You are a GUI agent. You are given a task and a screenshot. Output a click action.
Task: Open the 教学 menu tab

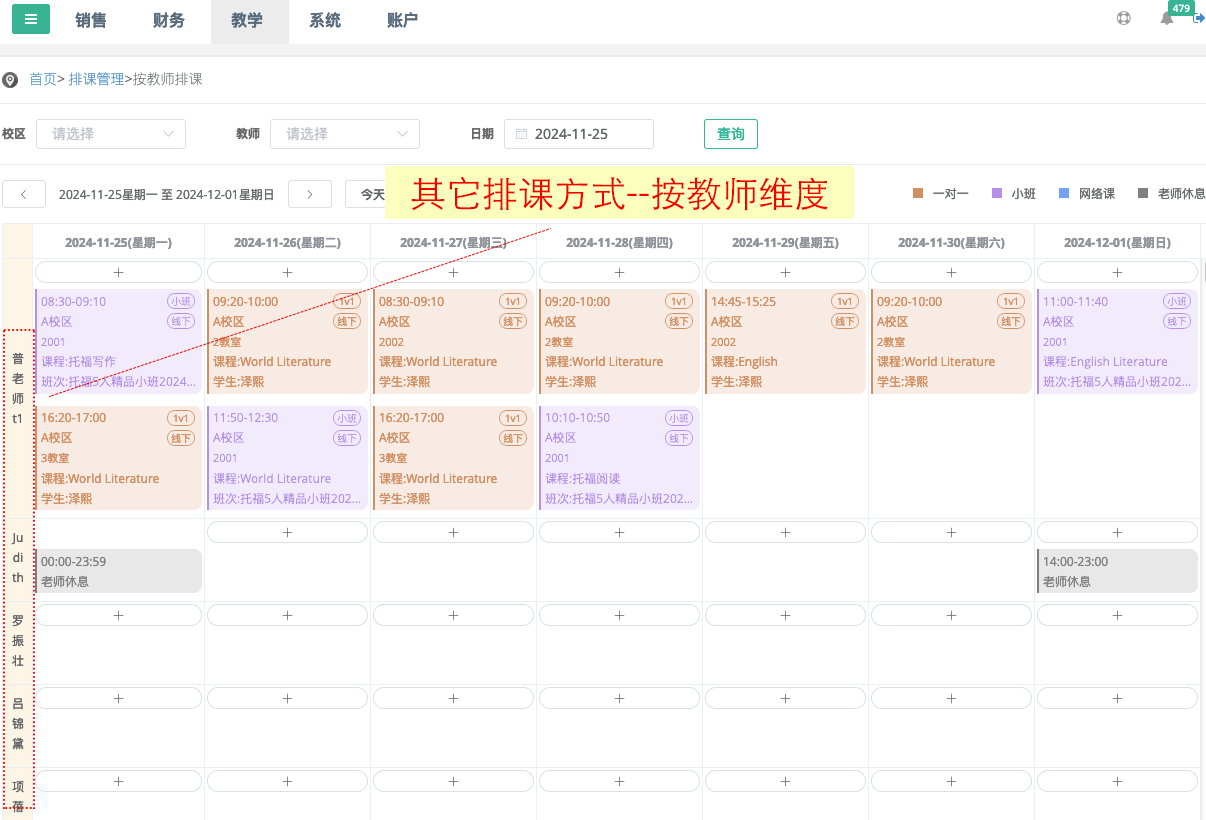(247, 21)
